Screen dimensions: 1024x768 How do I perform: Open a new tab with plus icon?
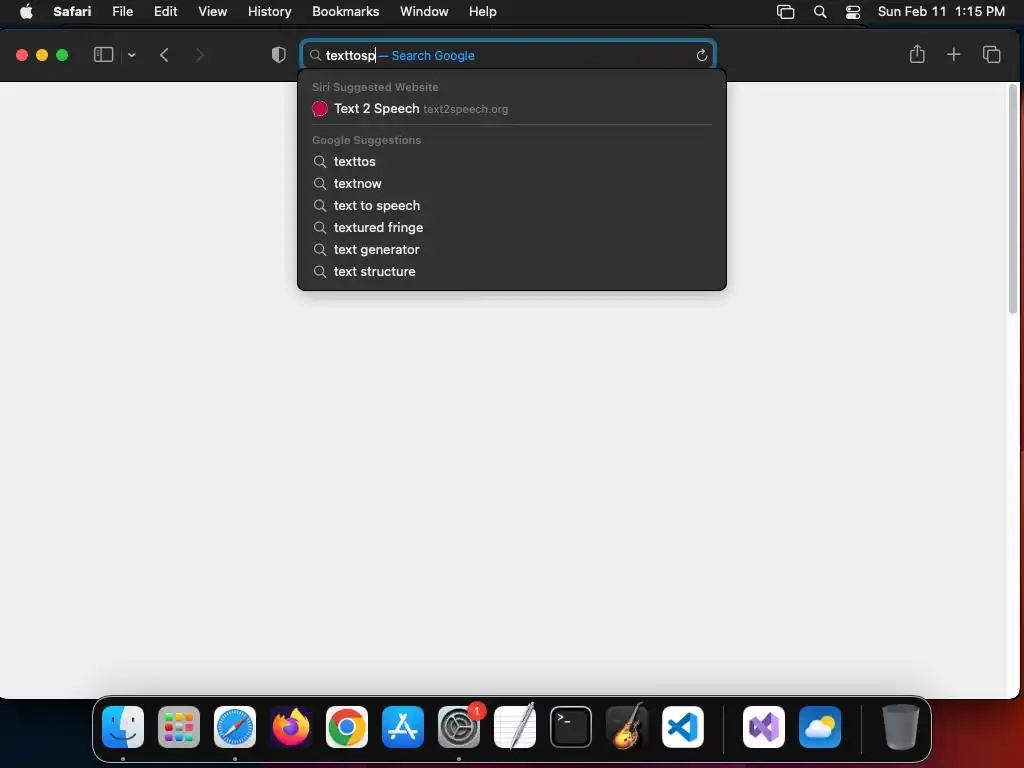click(953, 55)
